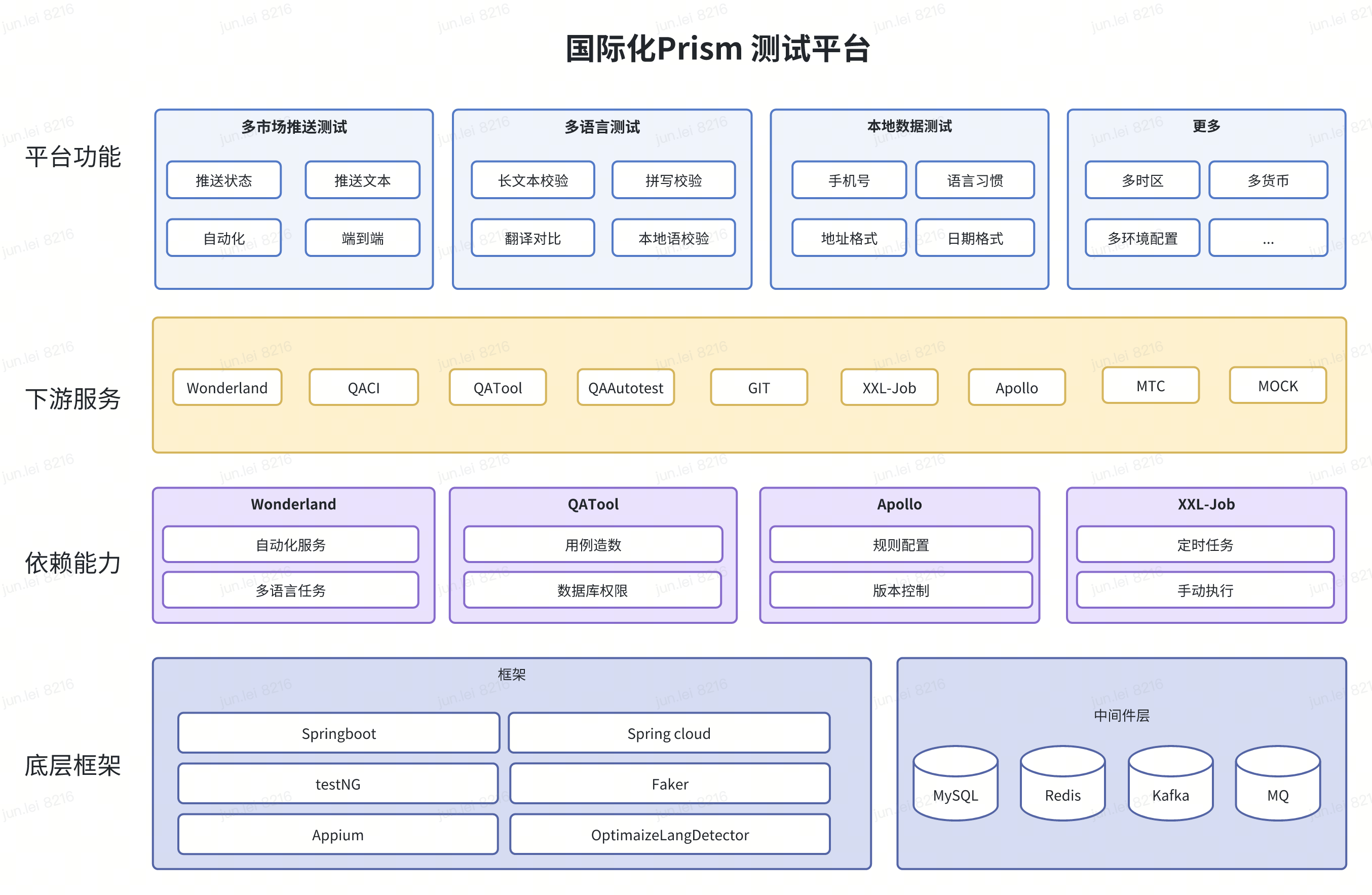Image resolution: width=1372 pixels, height=895 pixels.
Task: Select the 端到端 box
Action: pos(362,238)
